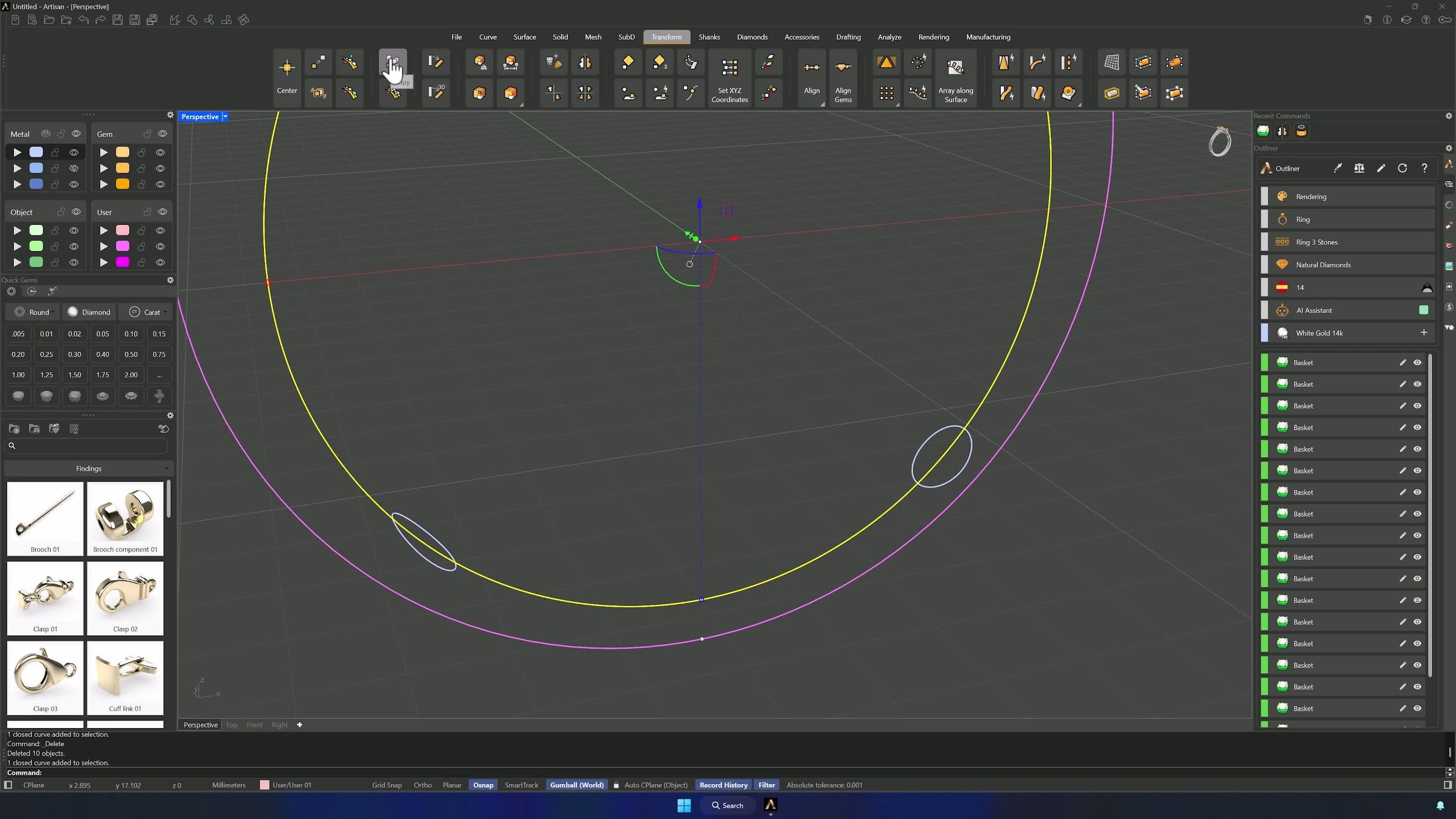The width and height of the screenshot is (1456, 819).
Task: Select the 1.00 carat quick gem
Action: [x=18, y=375]
